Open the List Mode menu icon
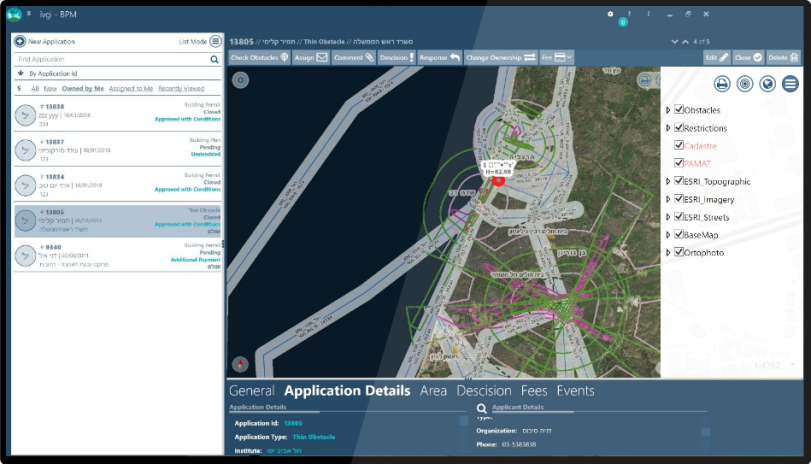This screenshot has height=464, width=811. (x=215, y=42)
